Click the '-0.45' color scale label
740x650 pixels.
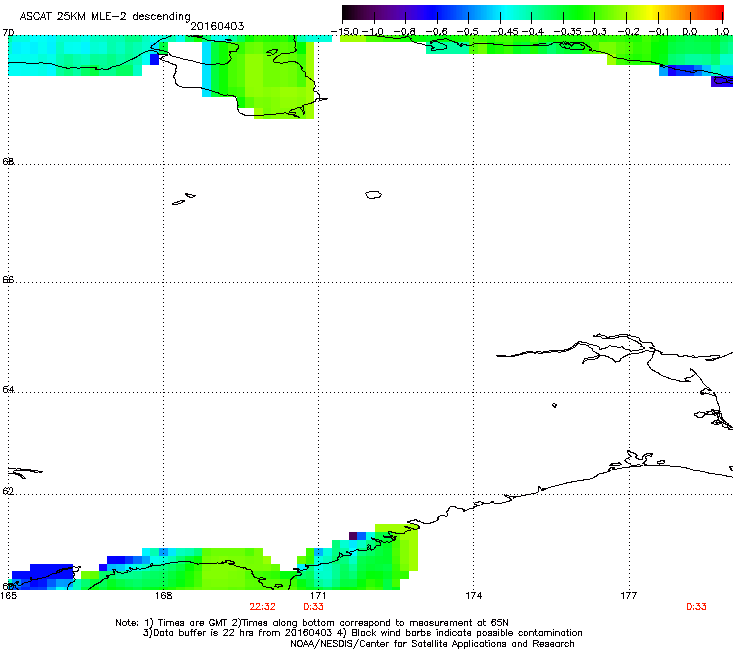(x=504, y=32)
